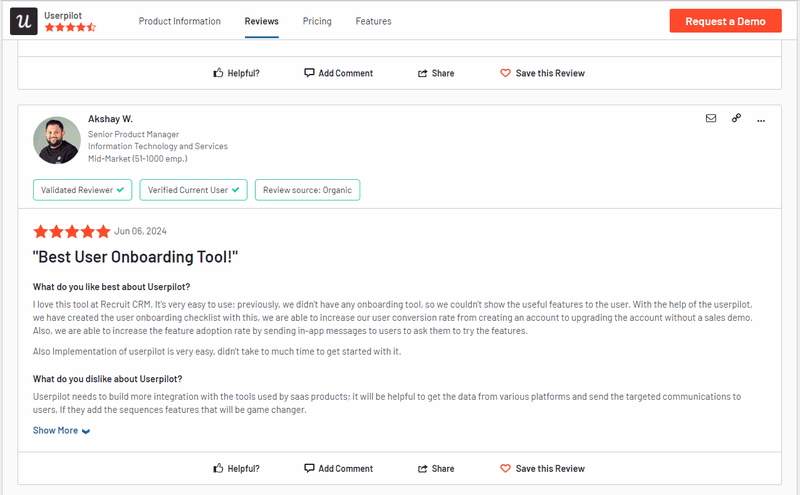Click the Senior Product Manager text

pyautogui.click(x=133, y=134)
